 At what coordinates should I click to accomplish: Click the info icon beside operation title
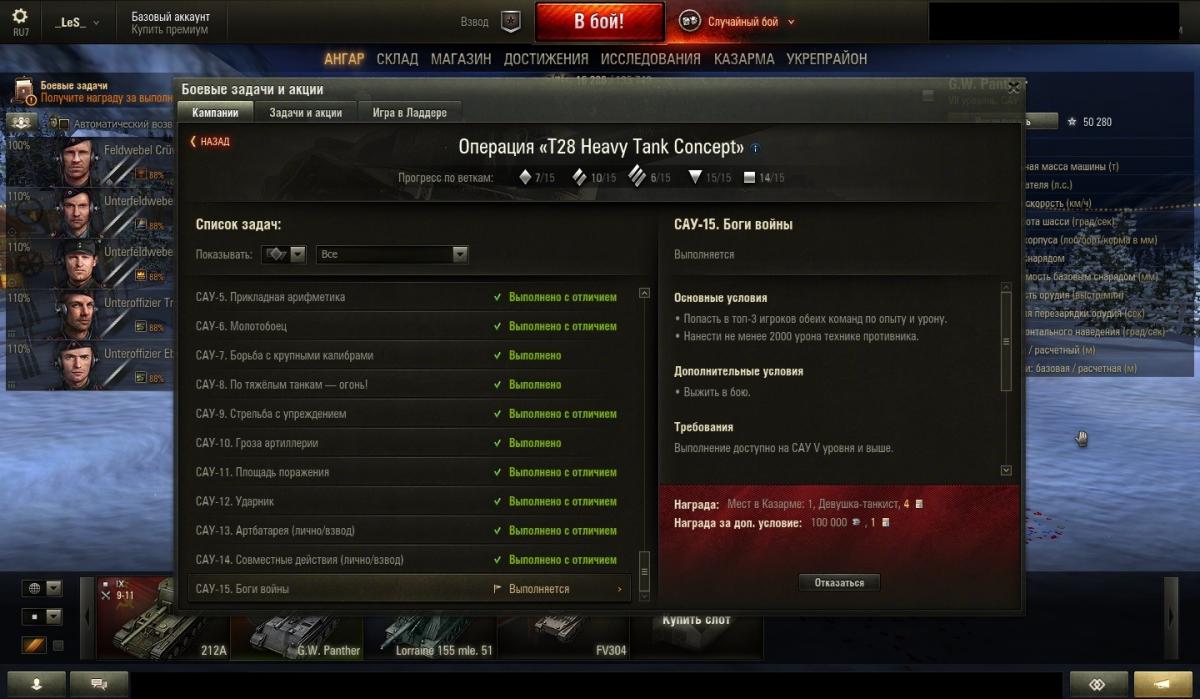[x=755, y=148]
